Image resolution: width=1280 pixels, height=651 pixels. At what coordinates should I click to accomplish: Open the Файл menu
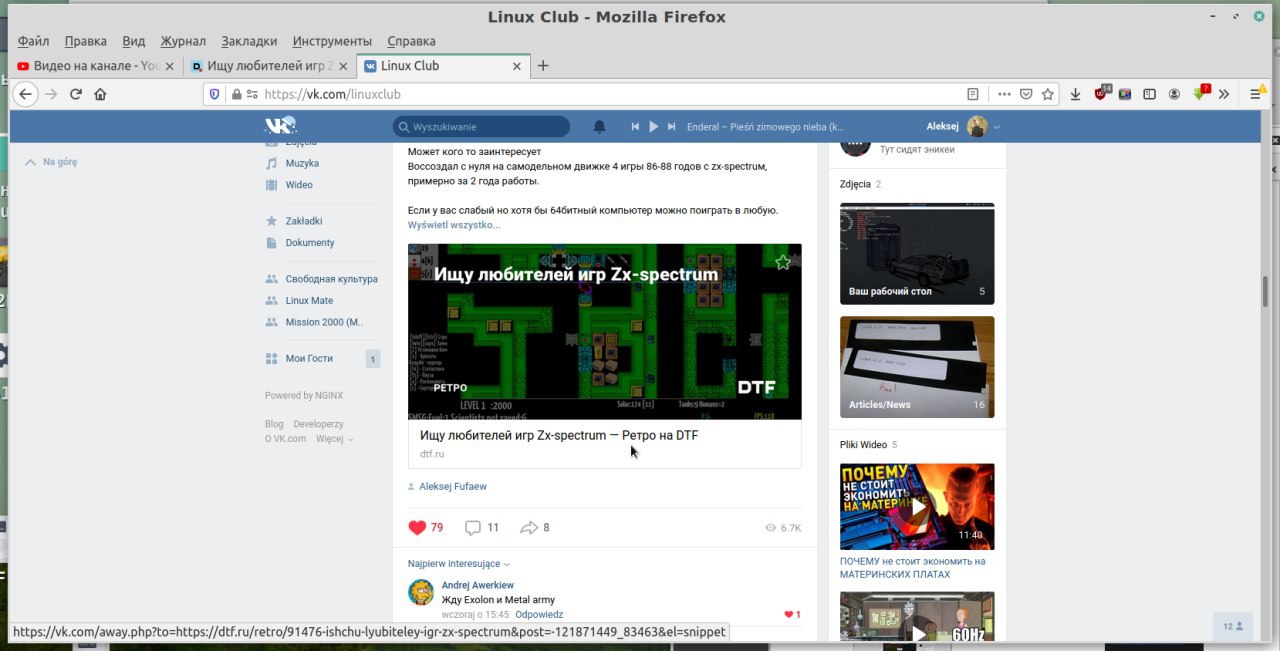click(33, 41)
